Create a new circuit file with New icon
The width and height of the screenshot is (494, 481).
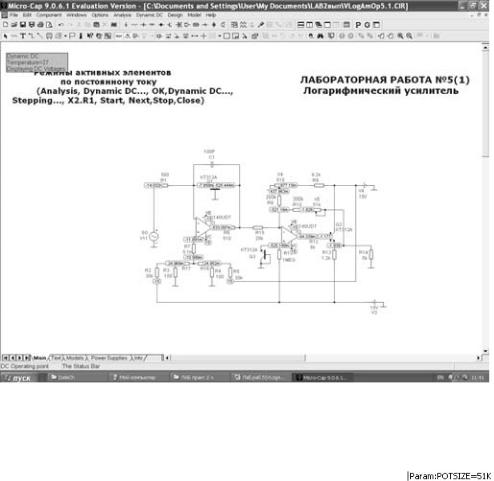pos(5,25)
